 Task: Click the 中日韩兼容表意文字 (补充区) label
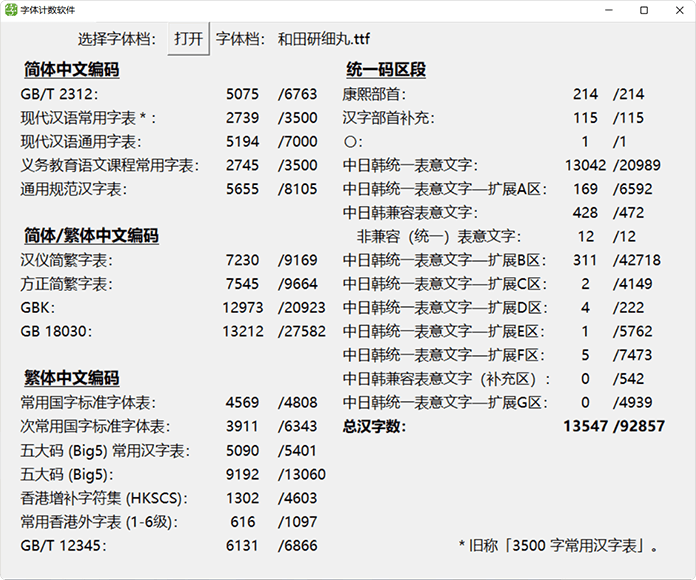[x=446, y=379]
